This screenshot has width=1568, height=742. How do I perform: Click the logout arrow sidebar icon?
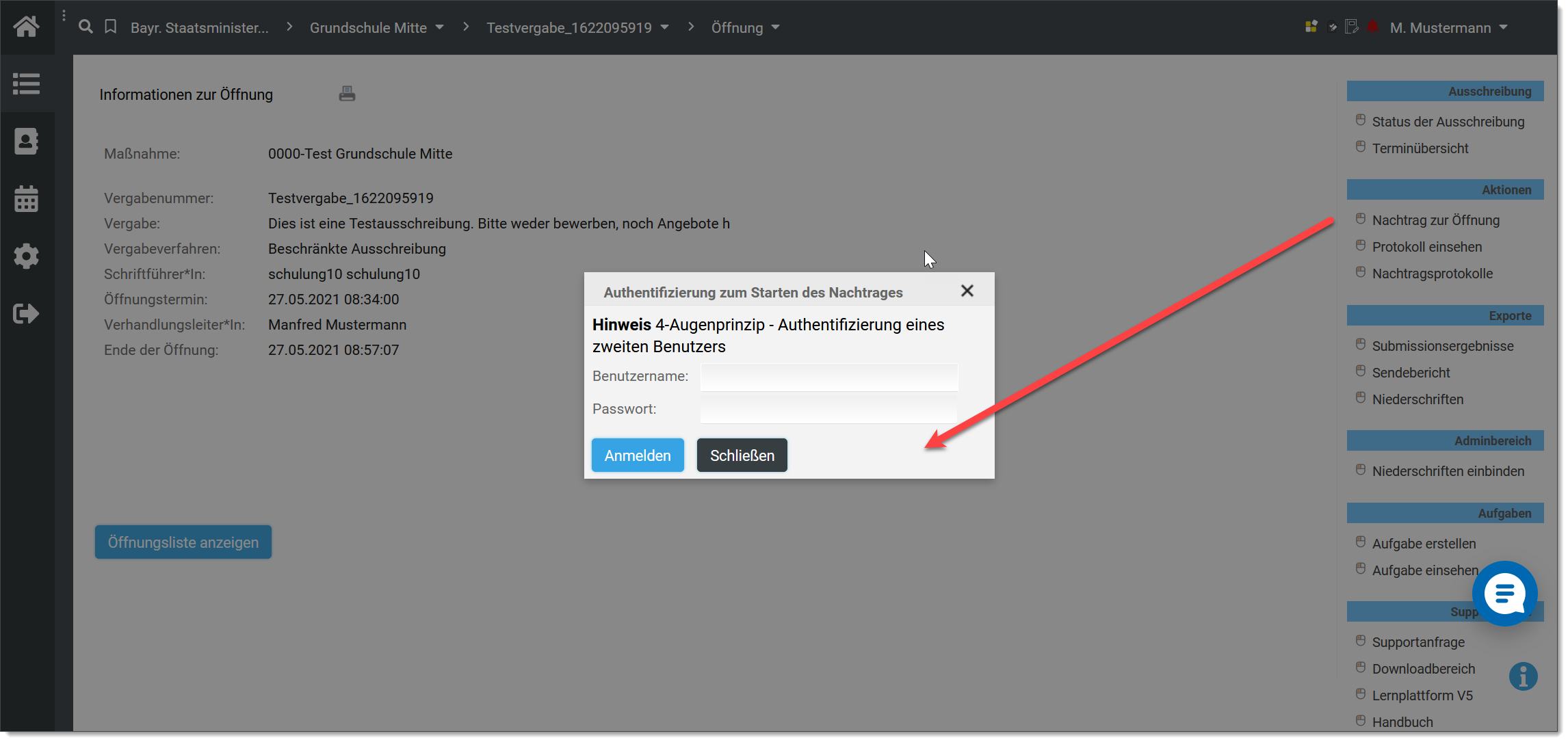(x=26, y=314)
